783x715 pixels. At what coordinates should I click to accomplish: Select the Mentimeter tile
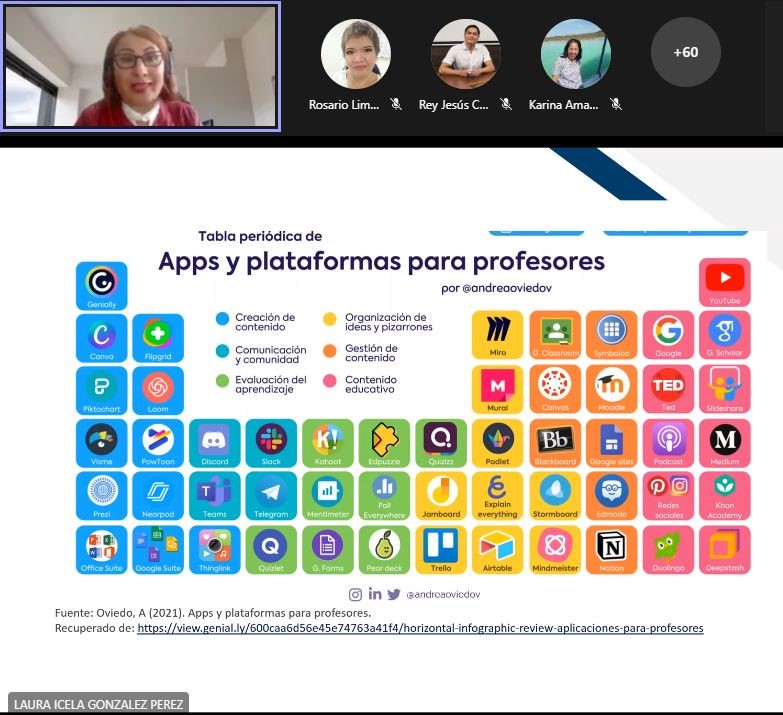[328, 496]
